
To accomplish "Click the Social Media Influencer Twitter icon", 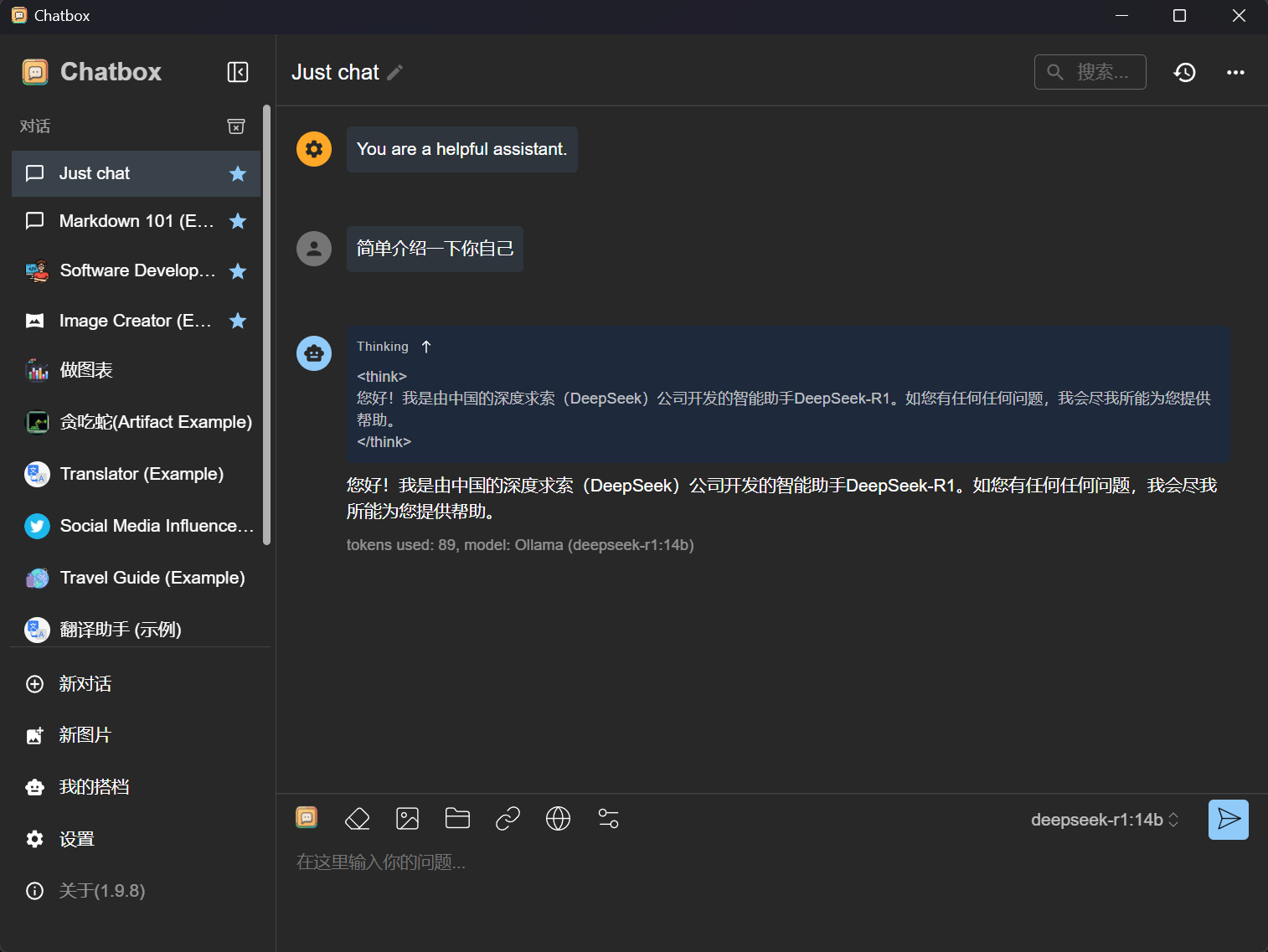I will point(37,526).
